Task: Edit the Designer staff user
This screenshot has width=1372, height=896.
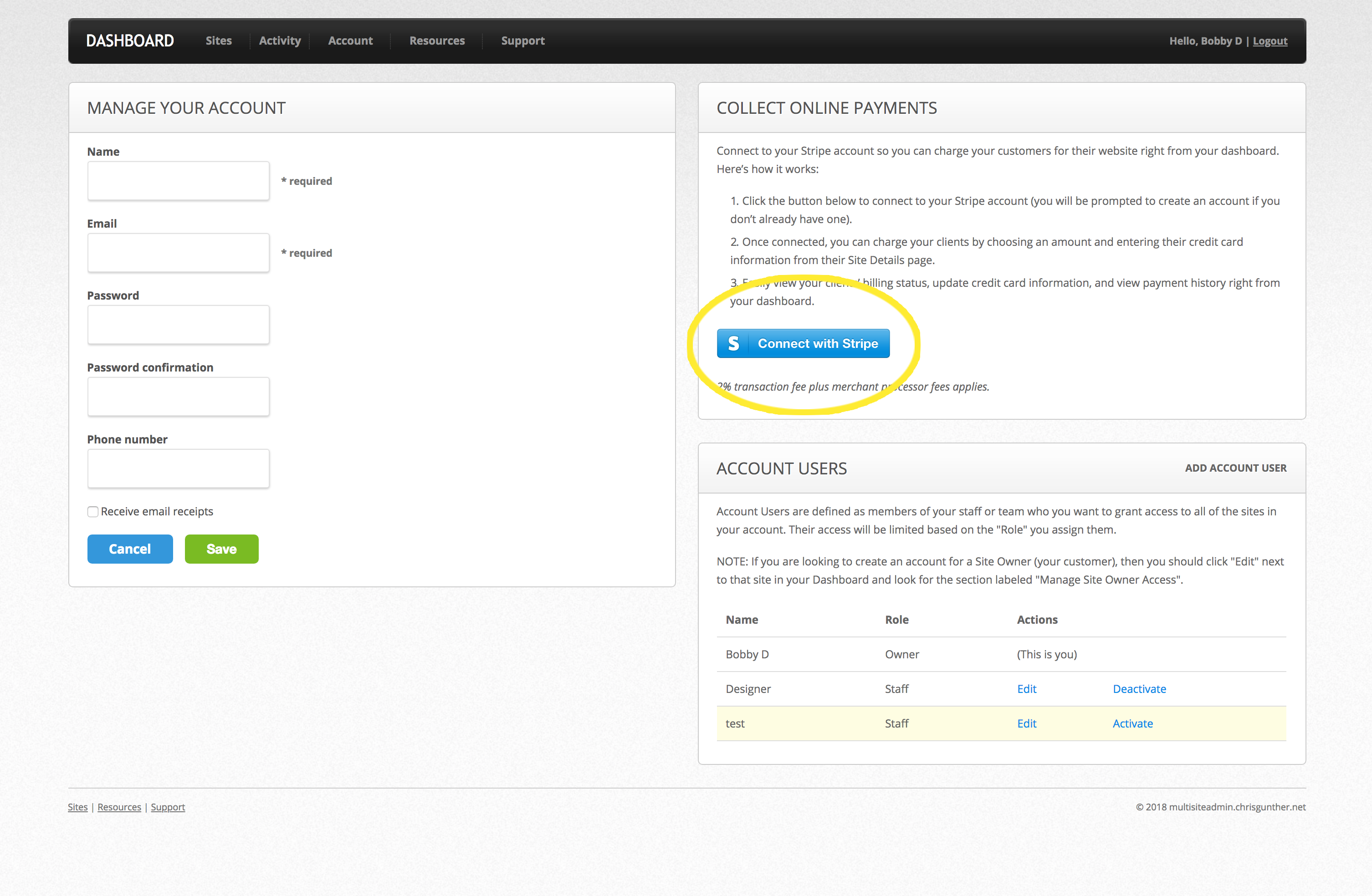Action: point(1027,689)
